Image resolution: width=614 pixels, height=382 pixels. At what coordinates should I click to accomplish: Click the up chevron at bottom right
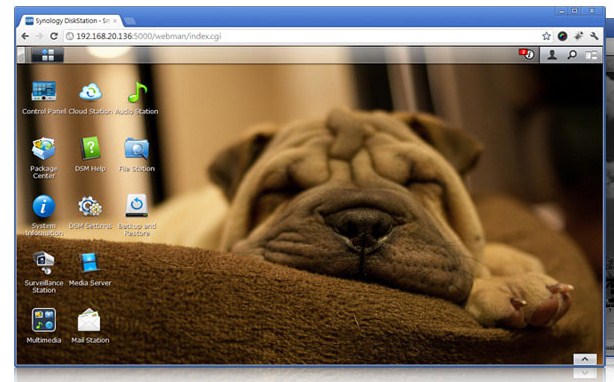pyautogui.click(x=585, y=359)
